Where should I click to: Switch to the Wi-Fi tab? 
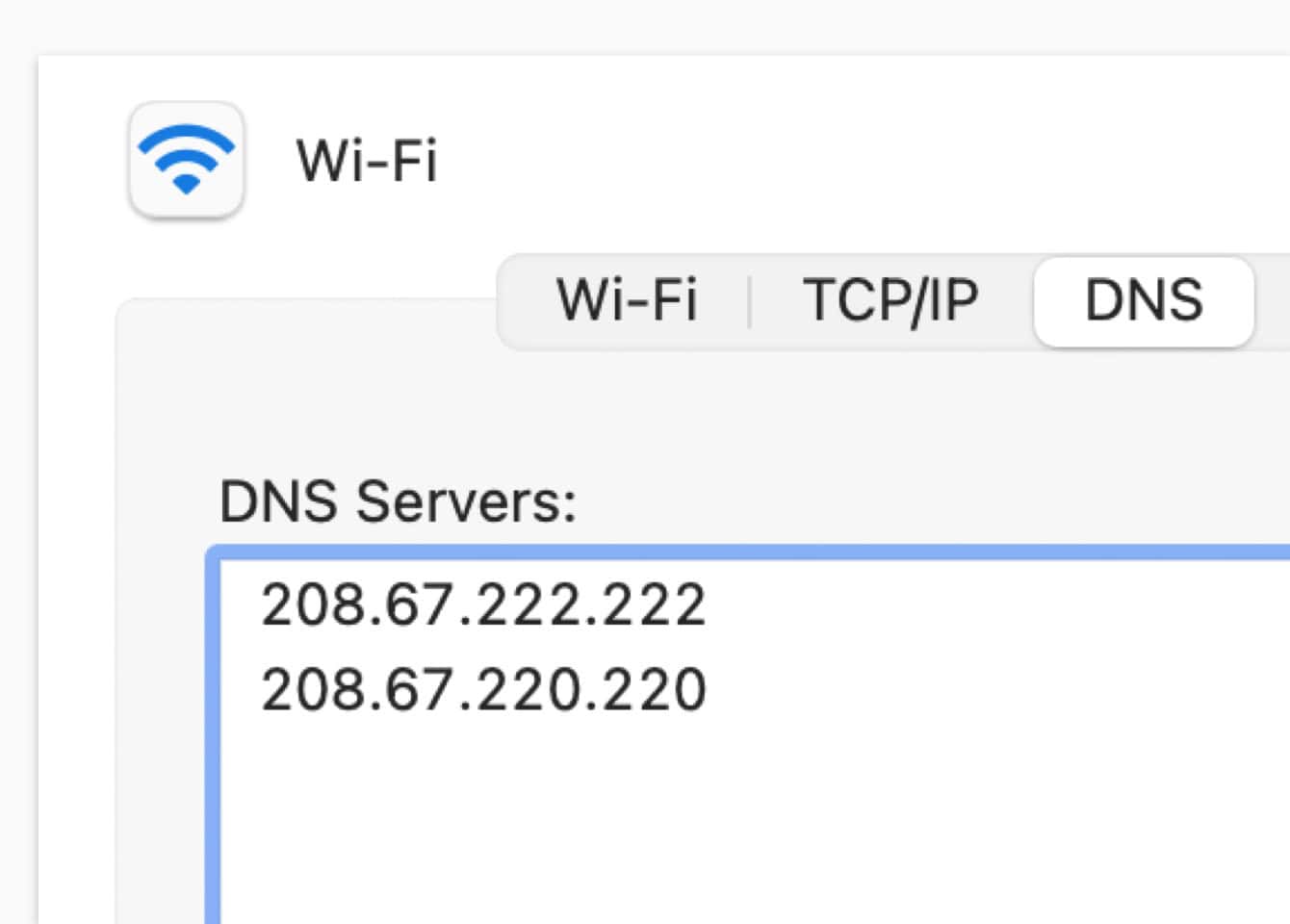click(627, 300)
